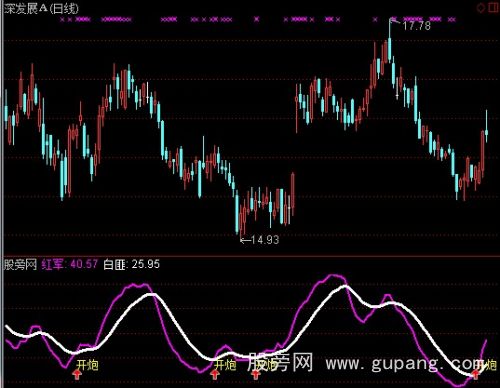Click the second red arrow signal marker
500x388 pixels.
click(x=215, y=375)
